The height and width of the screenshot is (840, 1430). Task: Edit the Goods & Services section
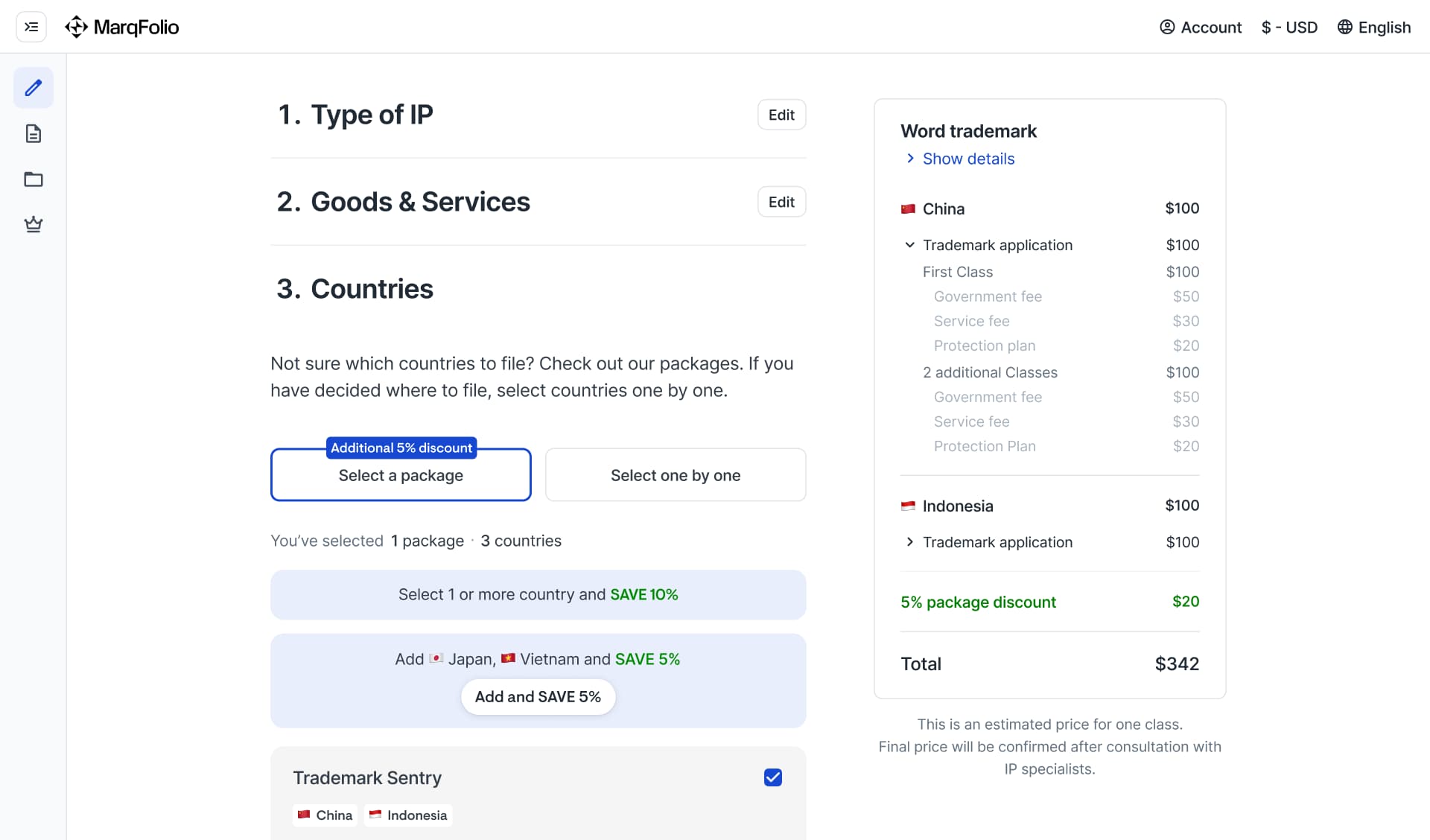pos(781,202)
